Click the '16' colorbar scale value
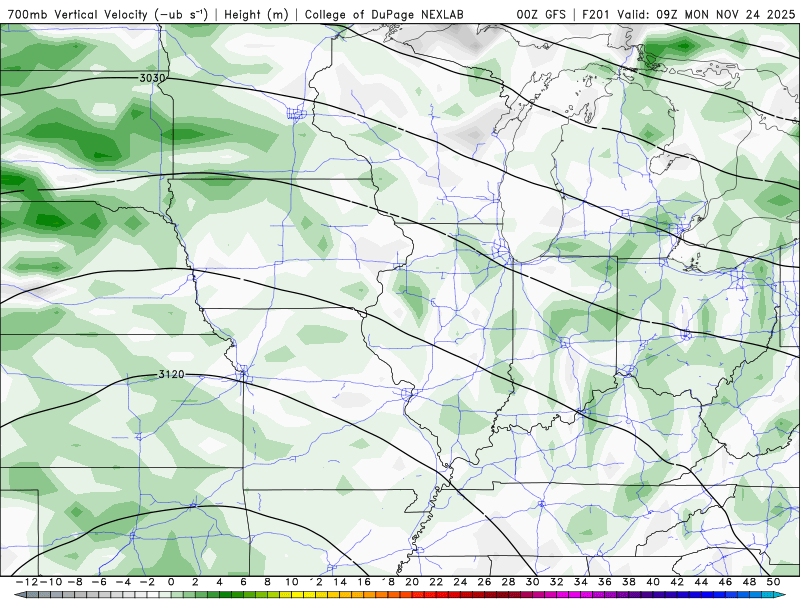800x600 pixels. click(364, 582)
